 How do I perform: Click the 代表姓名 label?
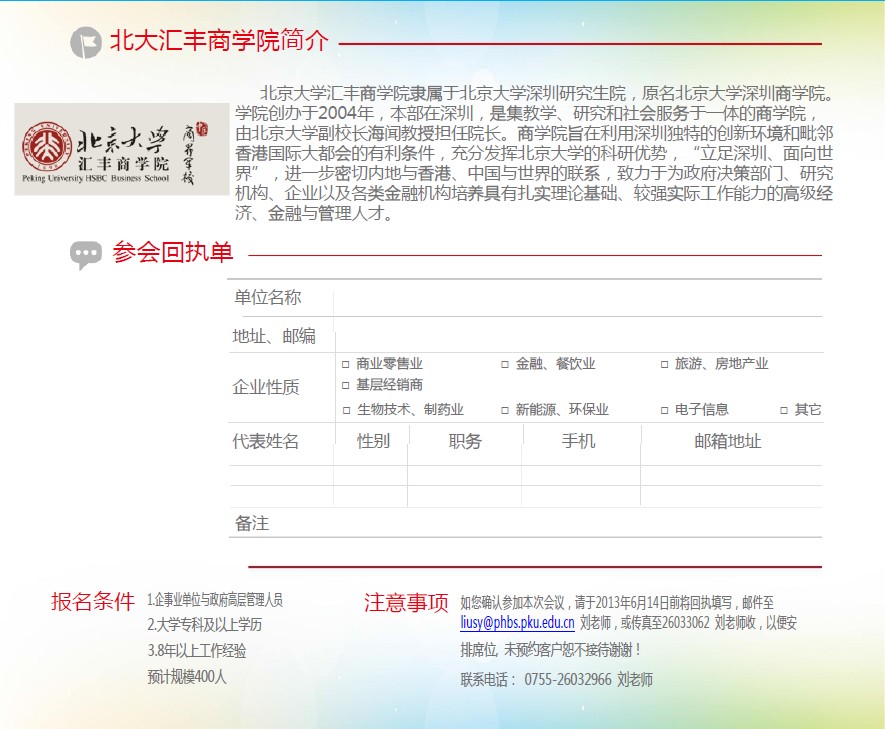coord(266,441)
